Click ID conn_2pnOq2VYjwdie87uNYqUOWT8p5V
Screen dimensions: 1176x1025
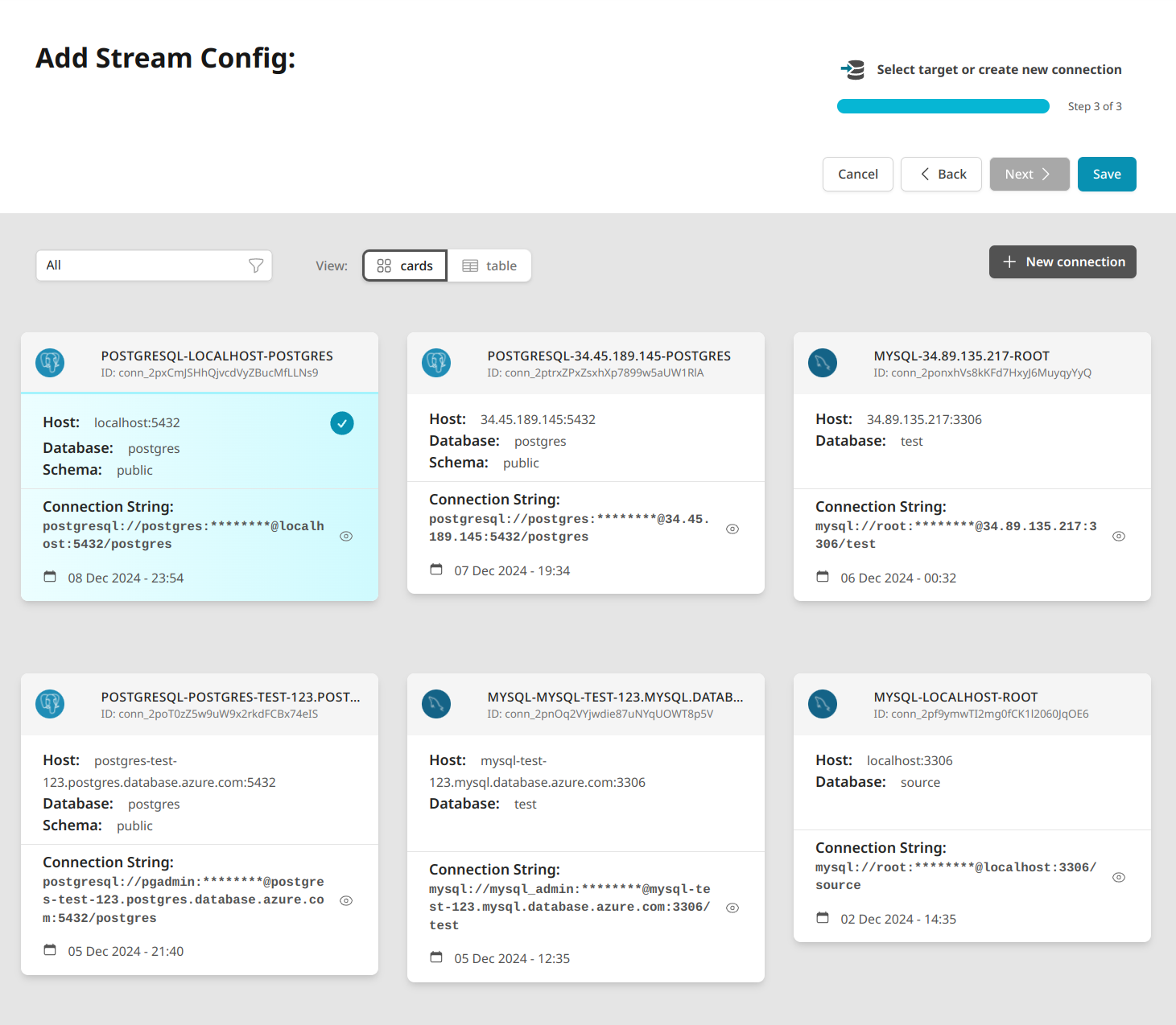pos(600,714)
